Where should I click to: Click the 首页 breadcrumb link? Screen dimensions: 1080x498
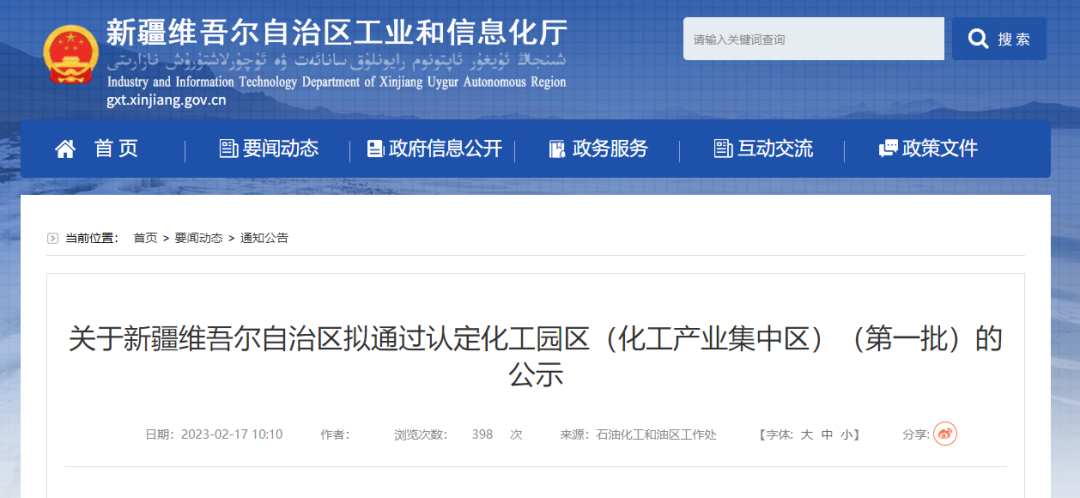pos(145,238)
